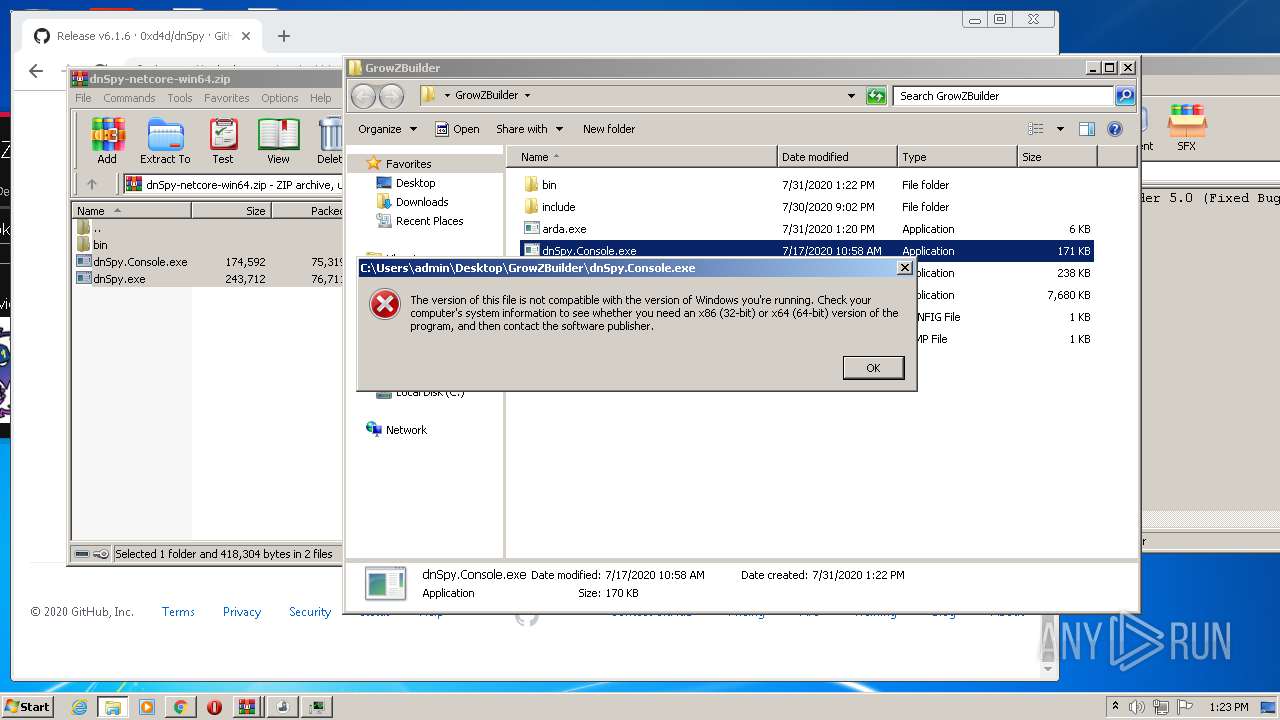Click the Chrome browser back arrow
1280x720 pixels.
click(x=36, y=71)
